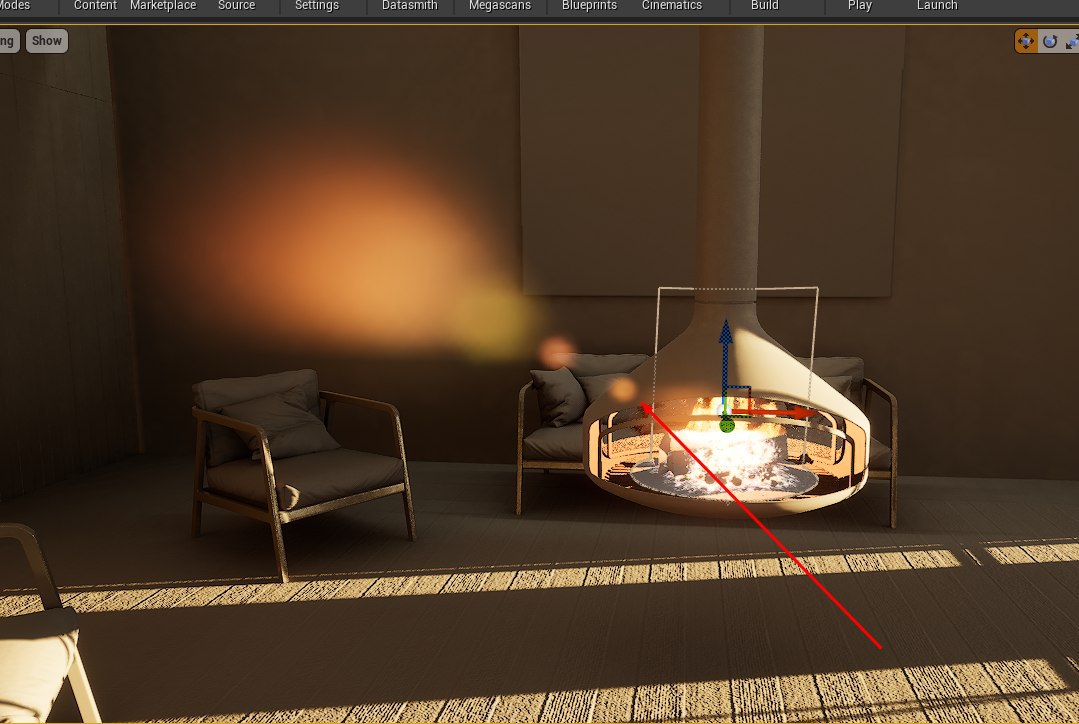The height and width of the screenshot is (724, 1079).
Task: Open the viewport Show options menu
Action: 47,41
